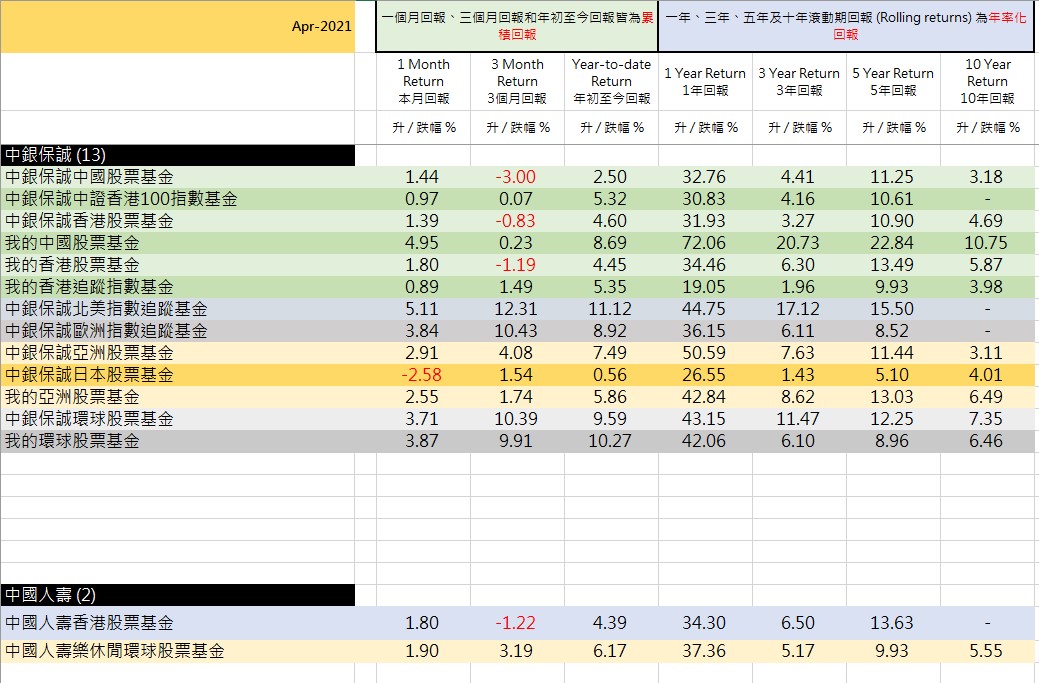The image size is (1039, 683).
Task: Select the Rolling returns annualized note header
Action: coord(846,26)
